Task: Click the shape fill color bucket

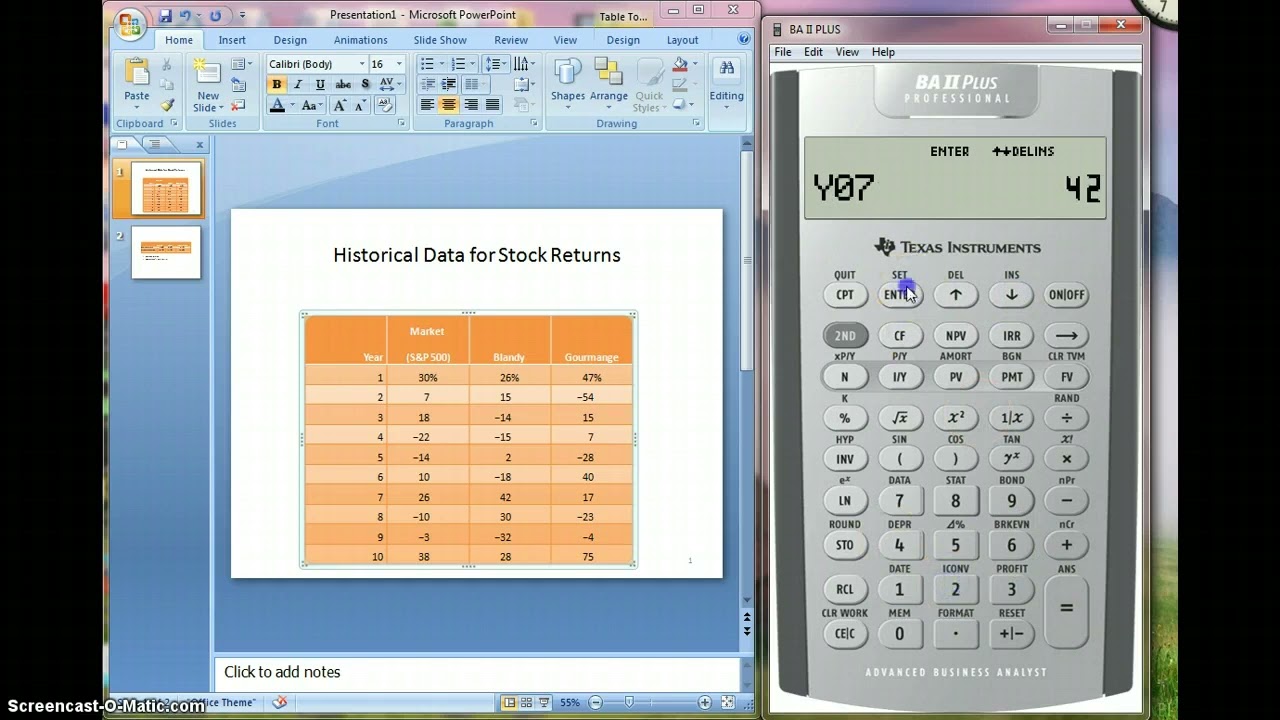Action: (680, 66)
